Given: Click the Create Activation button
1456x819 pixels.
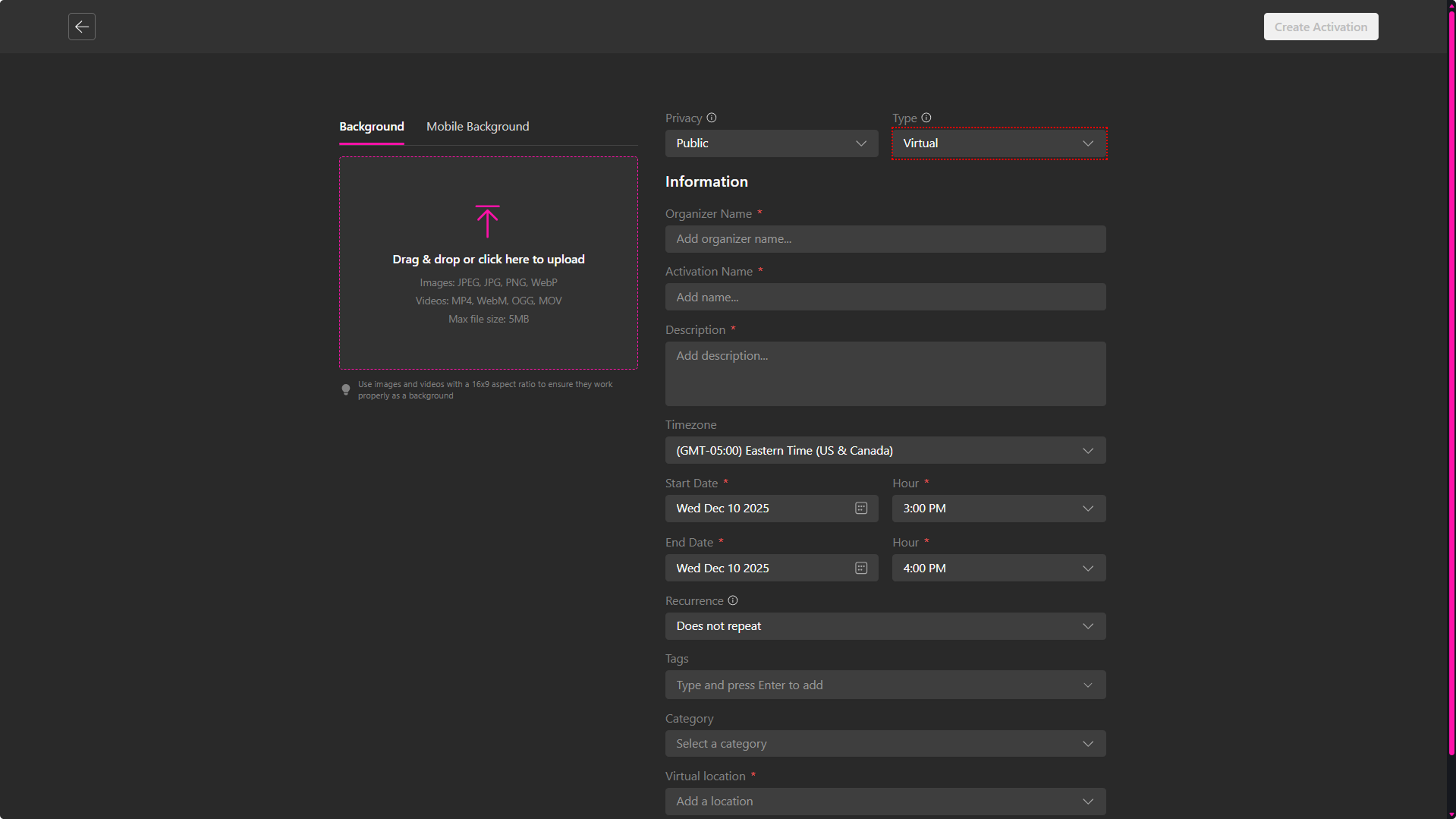Looking at the screenshot, I should [x=1320, y=27].
